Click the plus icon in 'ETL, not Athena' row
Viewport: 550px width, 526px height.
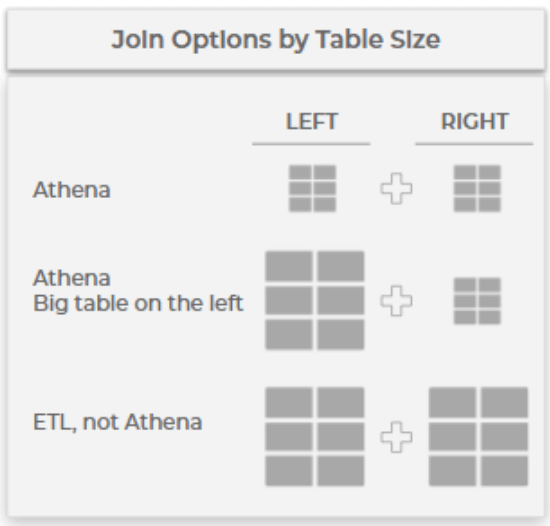(396, 437)
